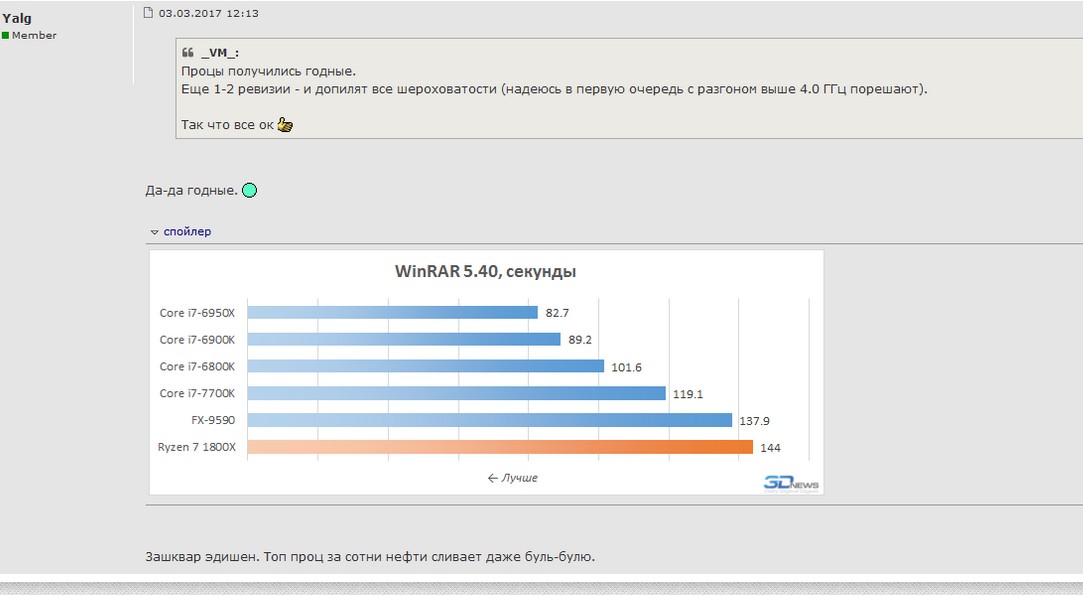Click the reply text 'Да-да годные.'
This screenshot has width=1083, height=595.
191,190
